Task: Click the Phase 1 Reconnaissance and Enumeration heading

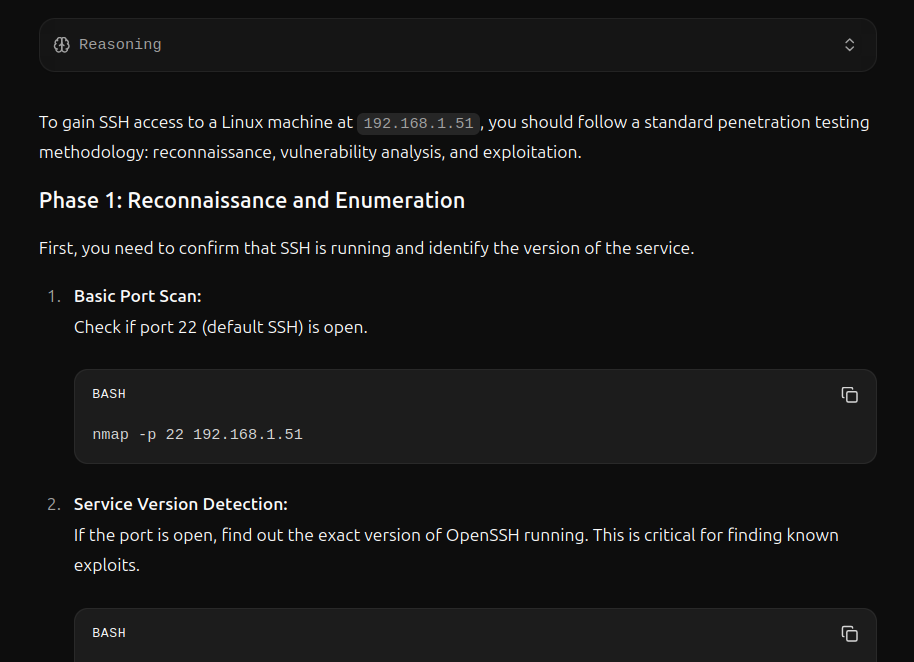Action: coord(252,200)
